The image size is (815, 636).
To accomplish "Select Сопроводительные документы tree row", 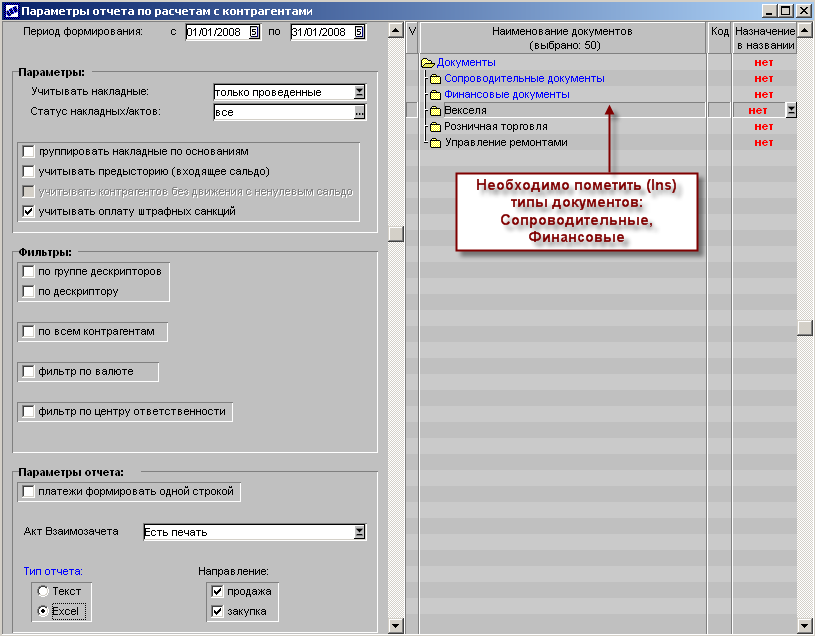I will coord(524,78).
